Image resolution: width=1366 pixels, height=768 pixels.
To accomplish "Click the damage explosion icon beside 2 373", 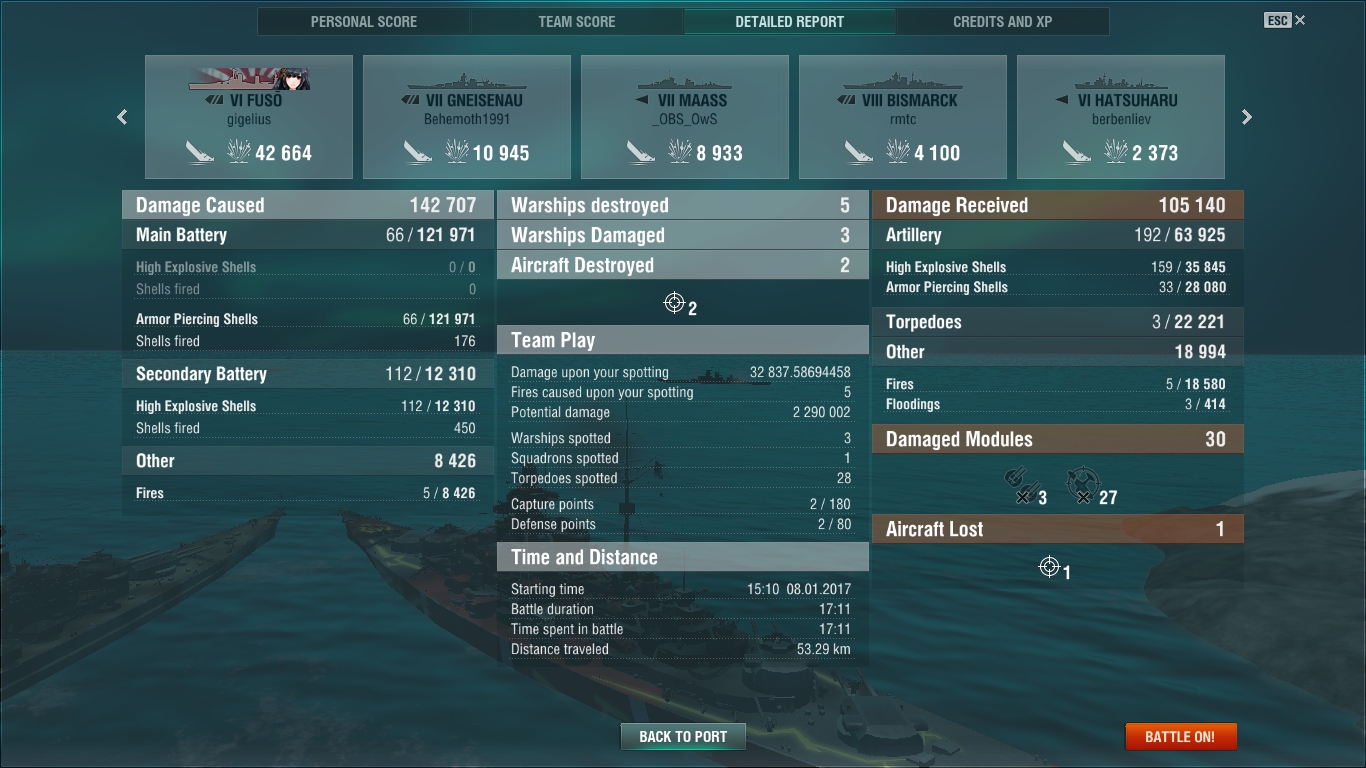I will click(x=1115, y=152).
